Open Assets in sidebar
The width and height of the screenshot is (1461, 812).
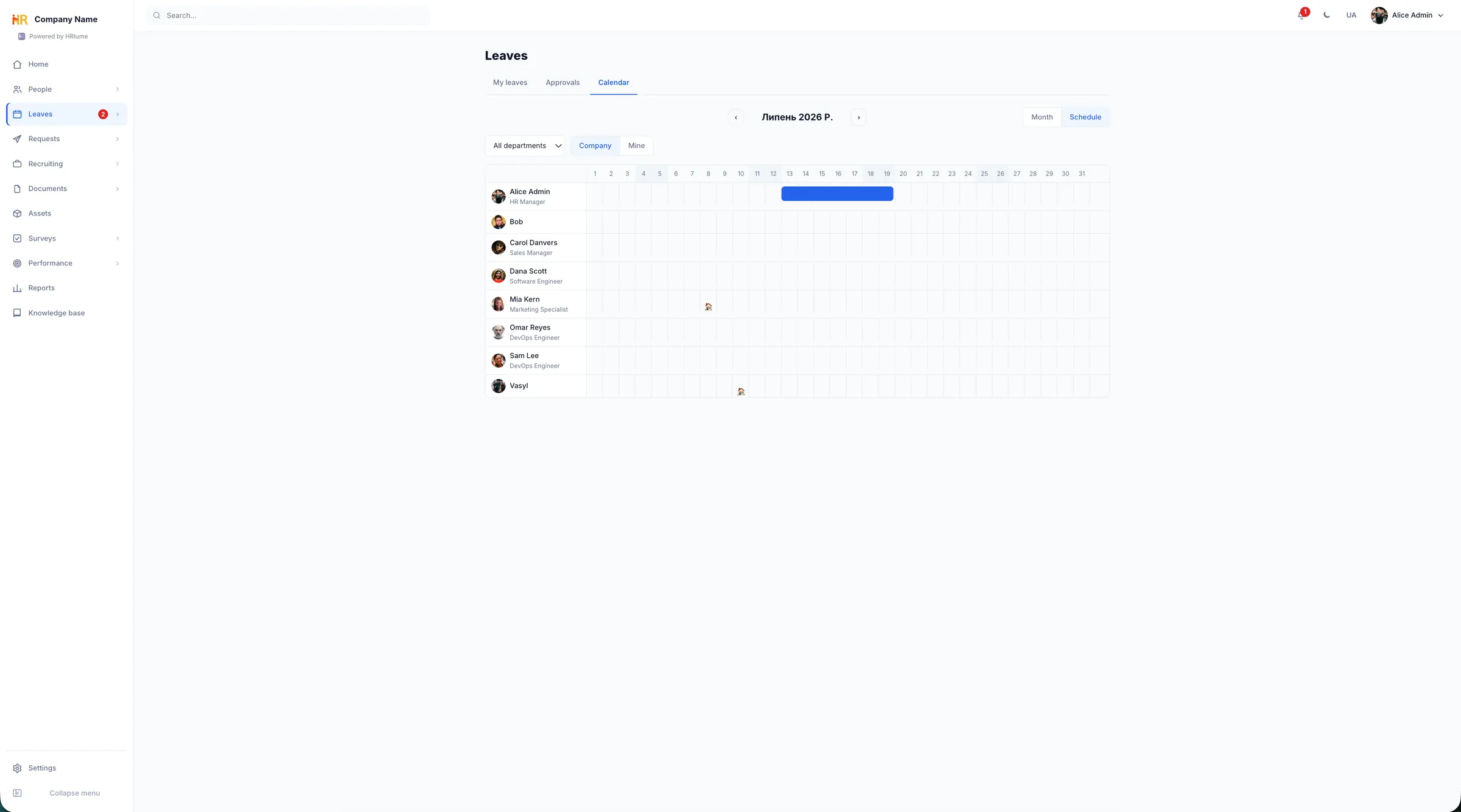pos(67,214)
